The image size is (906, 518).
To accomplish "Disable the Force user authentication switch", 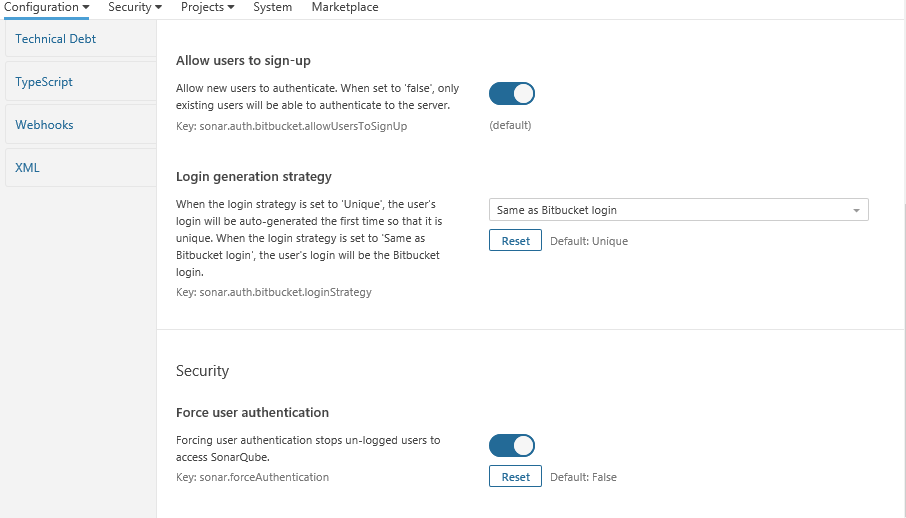I will [512, 445].
